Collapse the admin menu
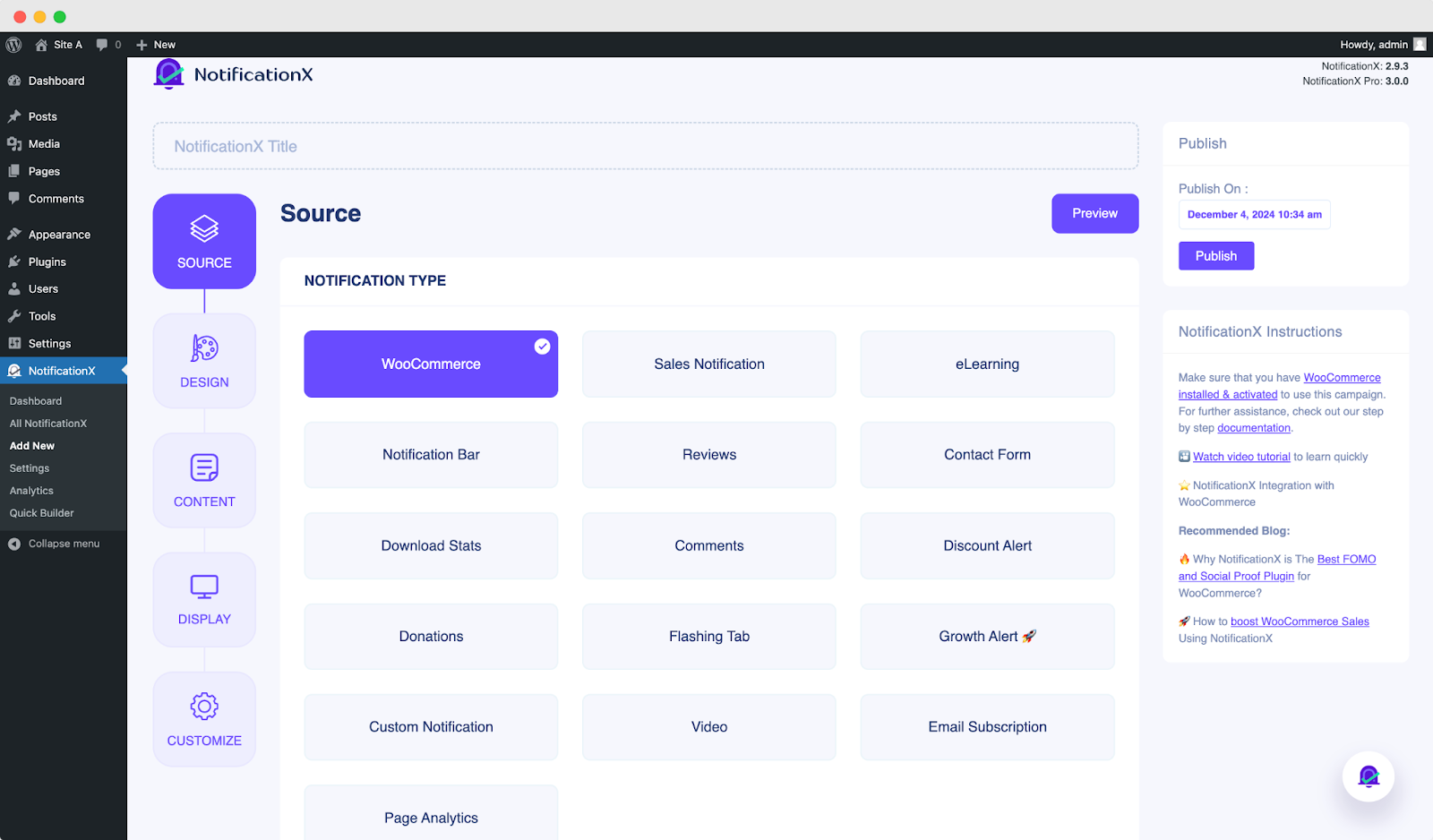This screenshot has width=1433, height=840. tap(55, 544)
